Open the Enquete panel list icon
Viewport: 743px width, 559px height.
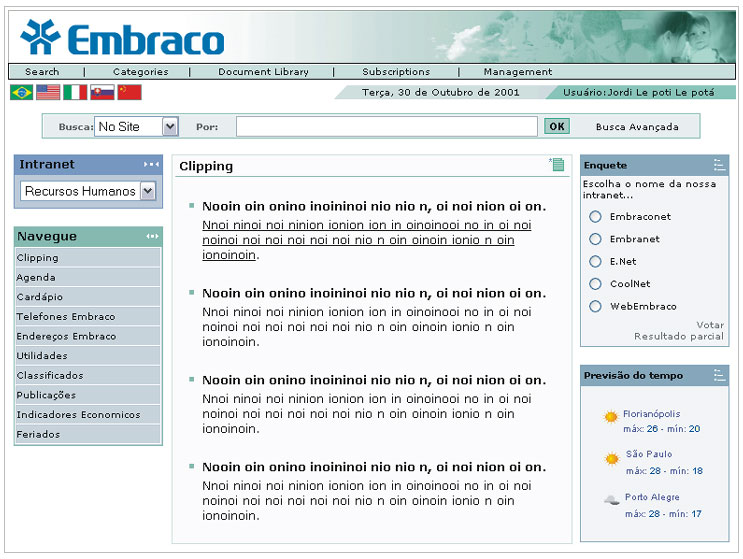pyautogui.click(x=719, y=165)
